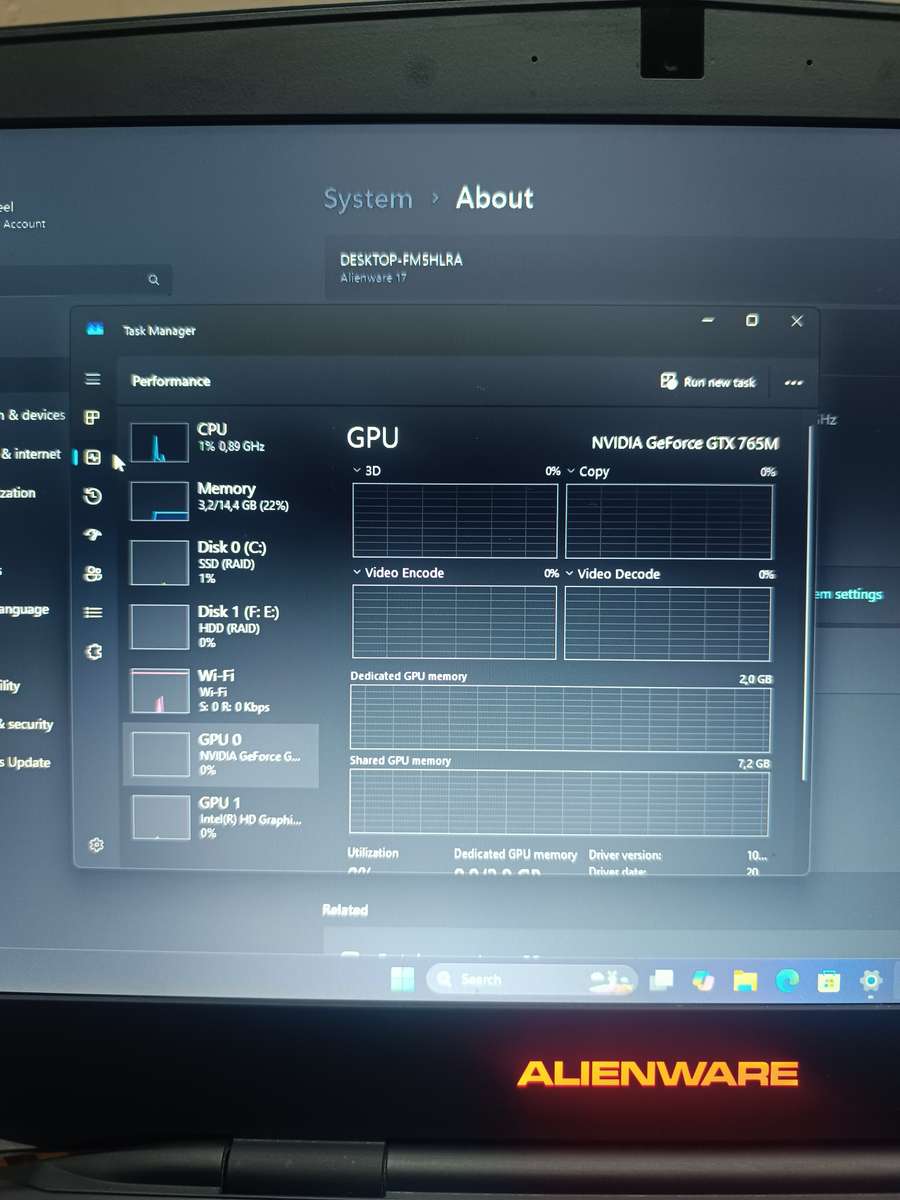This screenshot has width=900, height=1200.
Task: Open the App history page
Action: point(93,495)
